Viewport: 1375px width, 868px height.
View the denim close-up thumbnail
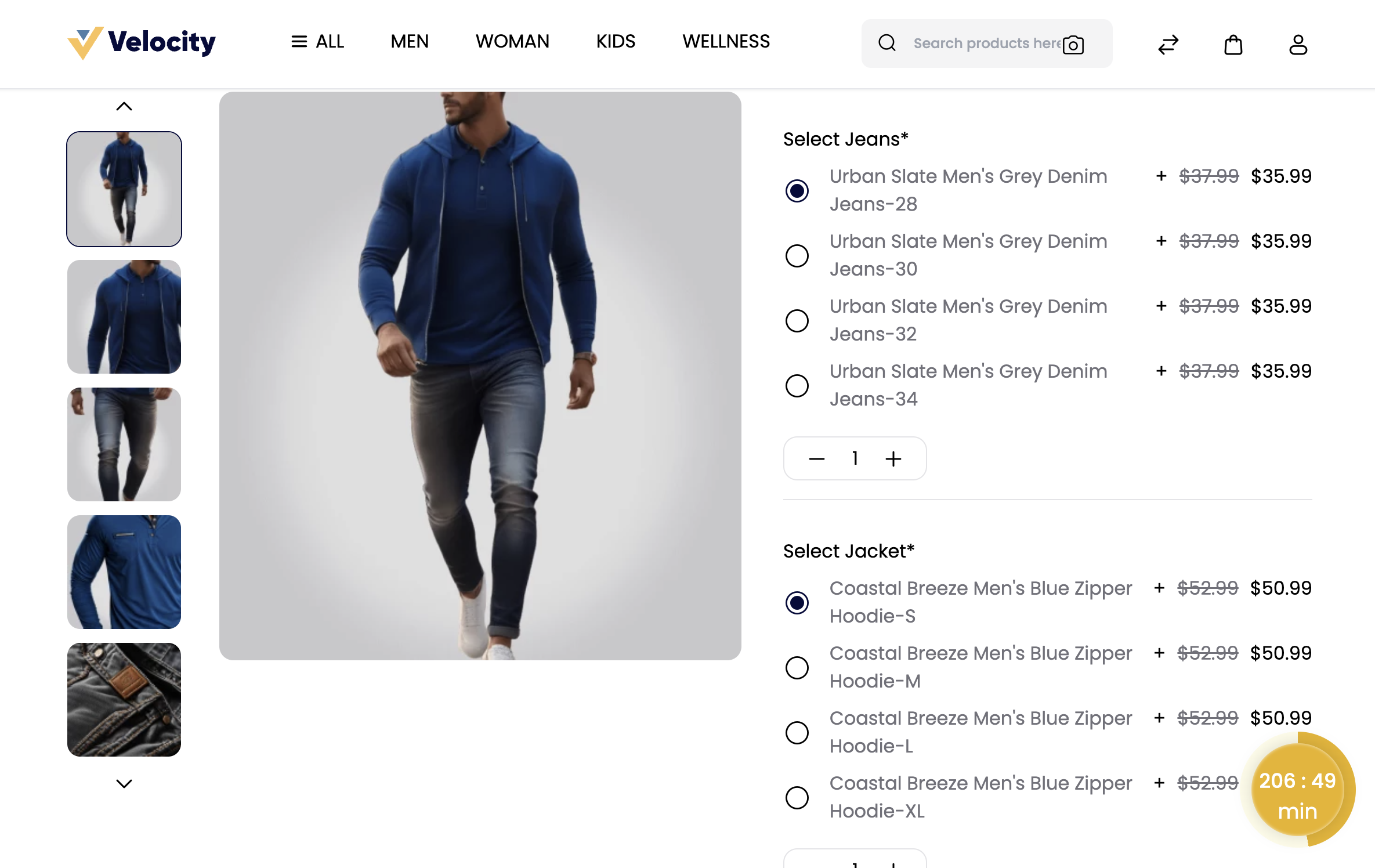[124, 699]
